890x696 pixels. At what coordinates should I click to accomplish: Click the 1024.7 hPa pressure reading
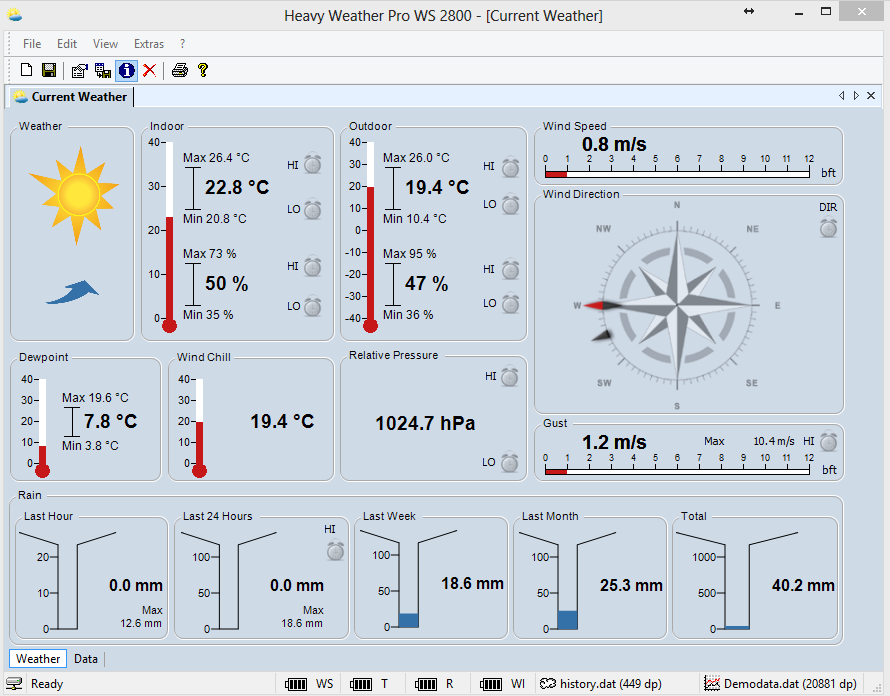click(425, 424)
